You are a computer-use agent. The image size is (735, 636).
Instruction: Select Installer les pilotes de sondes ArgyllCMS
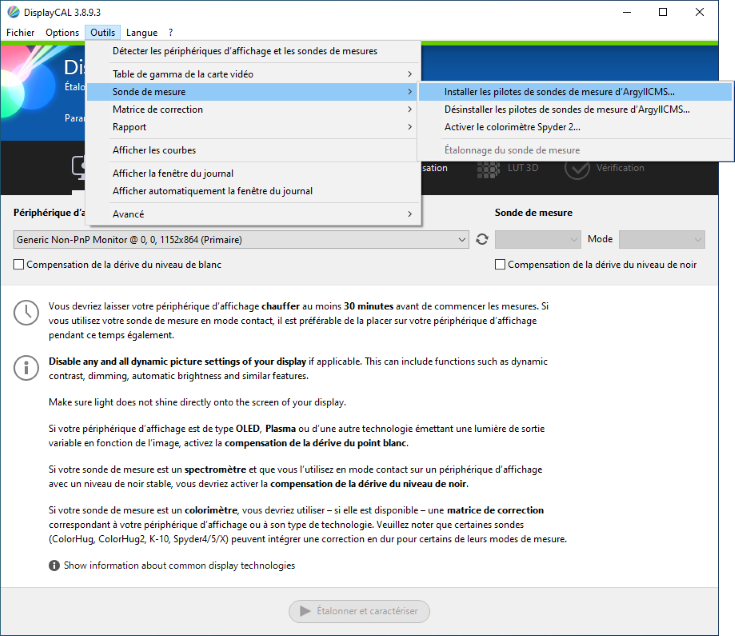coord(559,92)
